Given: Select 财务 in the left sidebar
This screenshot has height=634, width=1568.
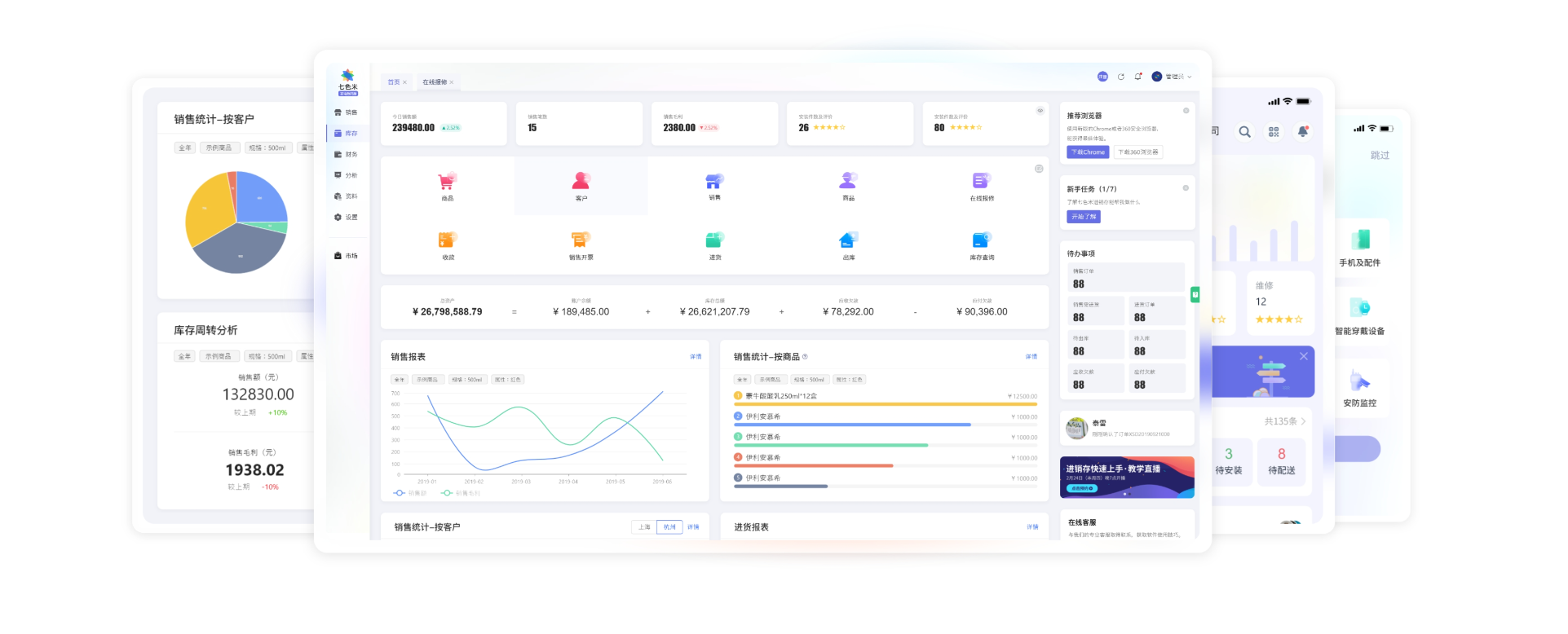Looking at the screenshot, I should click(347, 154).
